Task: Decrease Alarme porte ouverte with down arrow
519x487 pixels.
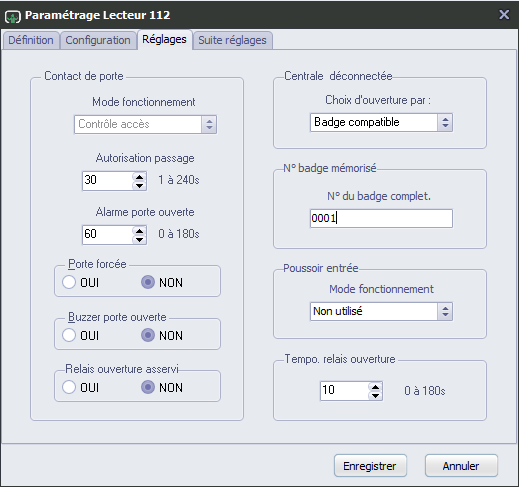Action: [139, 239]
